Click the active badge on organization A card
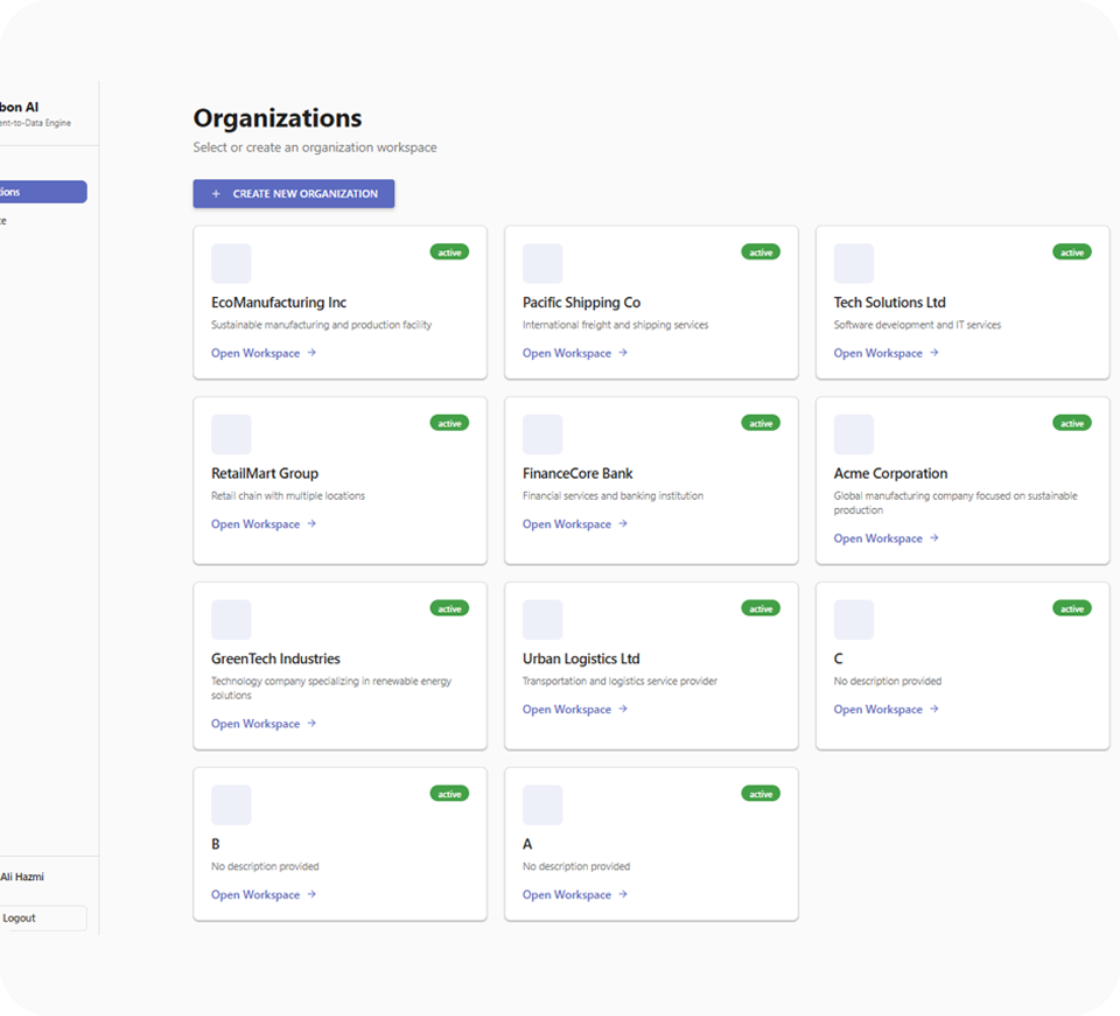Image resolution: width=1120 pixels, height=1016 pixels. (760, 794)
